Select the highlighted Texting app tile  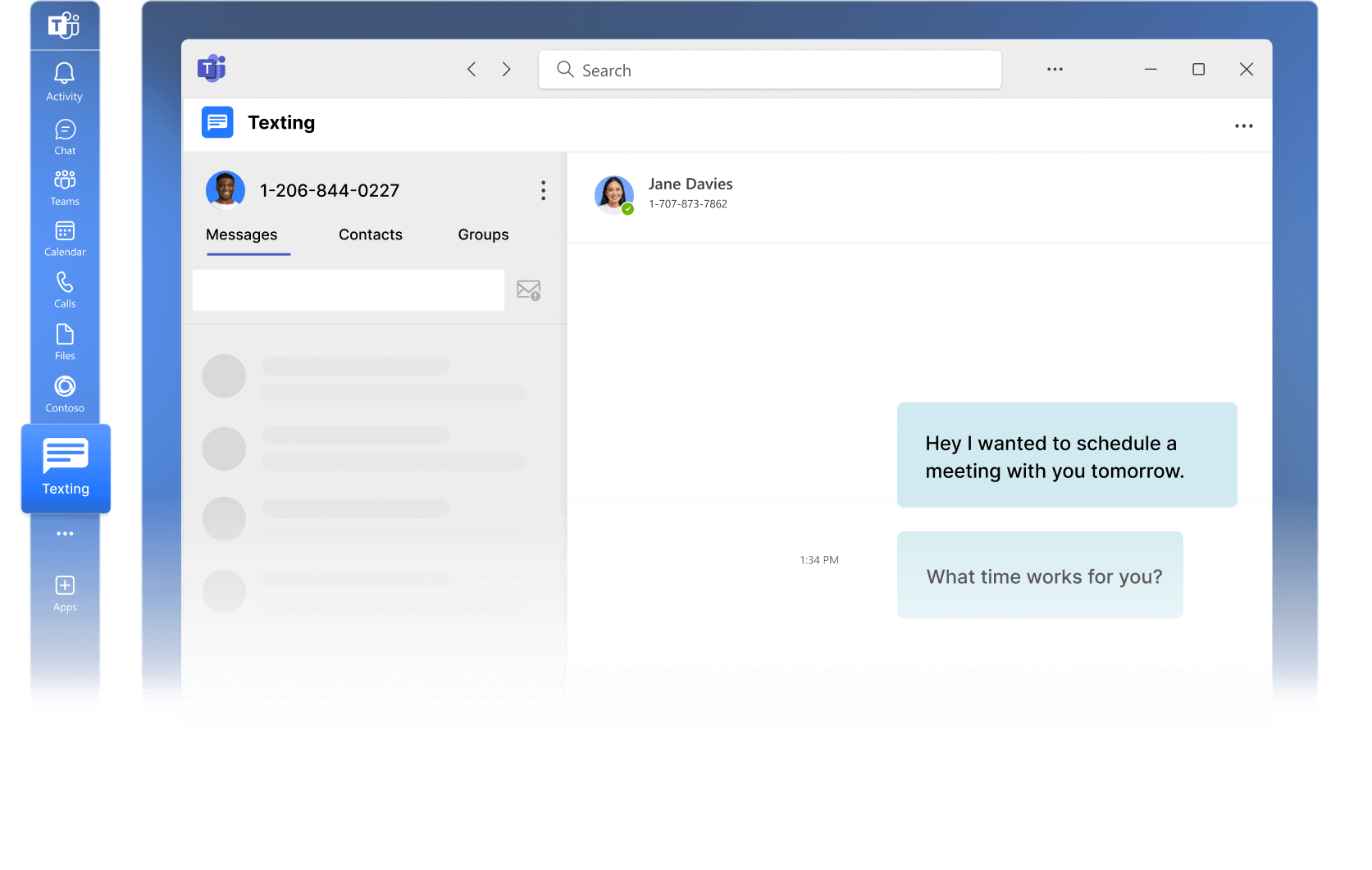pyautogui.click(x=66, y=469)
